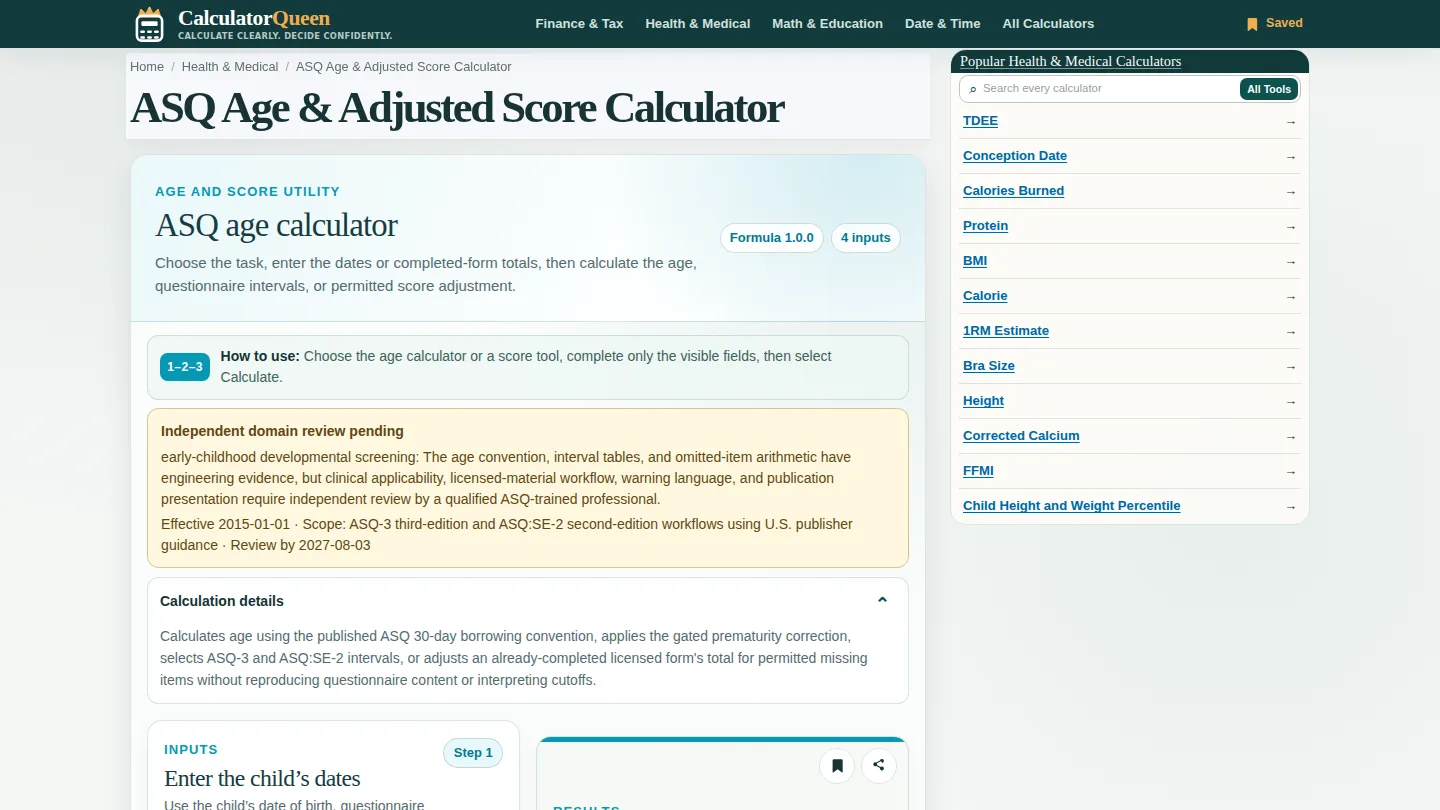The height and width of the screenshot is (810, 1440).
Task: Save calculator using results bookmark icon
Action: coord(837,766)
